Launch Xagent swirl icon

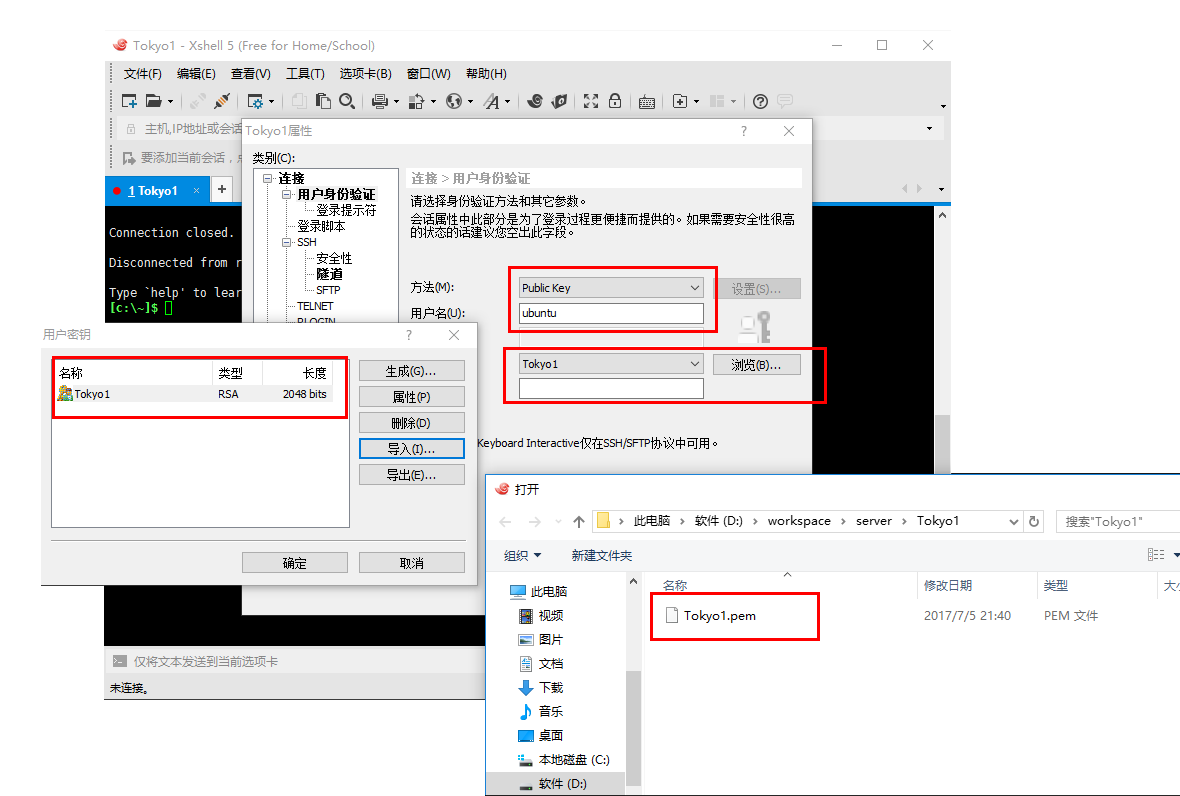click(535, 101)
